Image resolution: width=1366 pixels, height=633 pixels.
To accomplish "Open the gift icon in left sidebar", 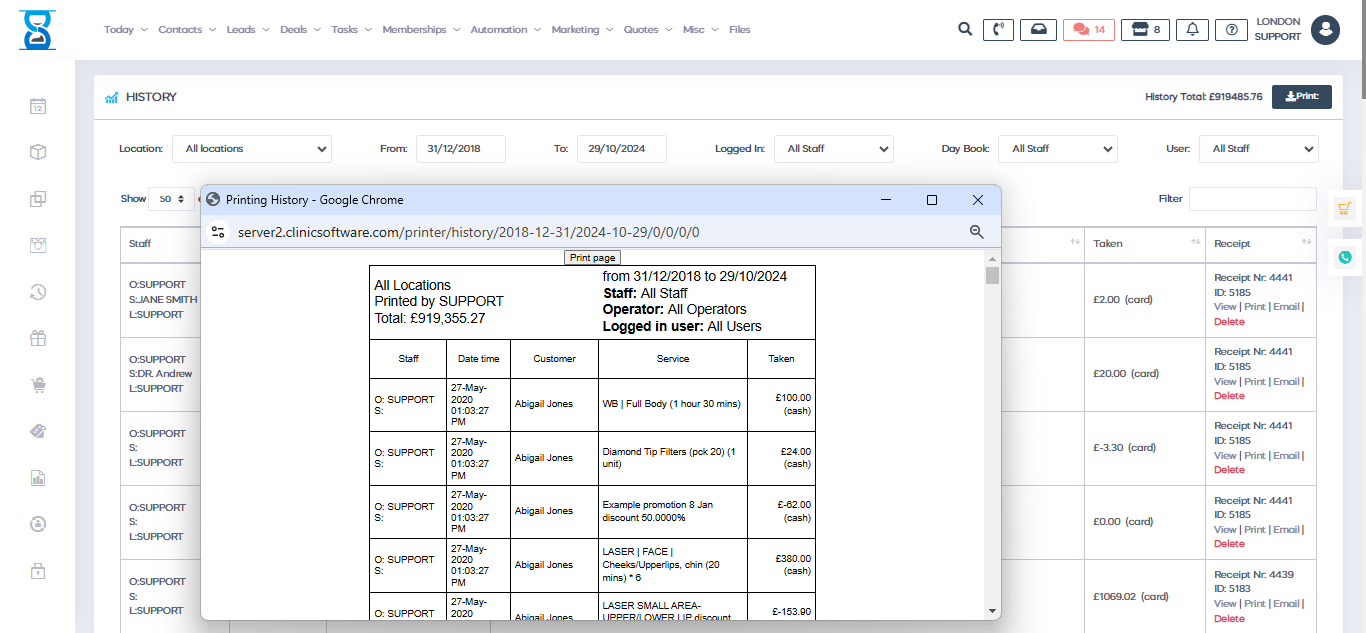I will 38,338.
